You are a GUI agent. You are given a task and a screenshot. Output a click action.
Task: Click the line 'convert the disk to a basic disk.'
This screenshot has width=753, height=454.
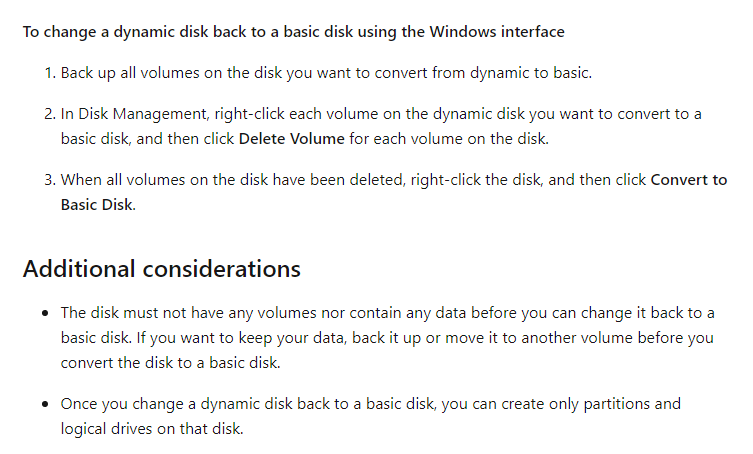click(x=170, y=363)
